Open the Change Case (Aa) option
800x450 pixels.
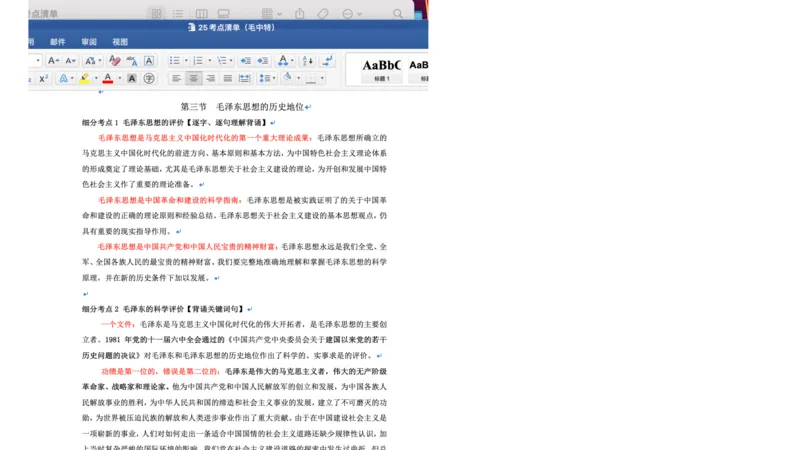[90, 61]
